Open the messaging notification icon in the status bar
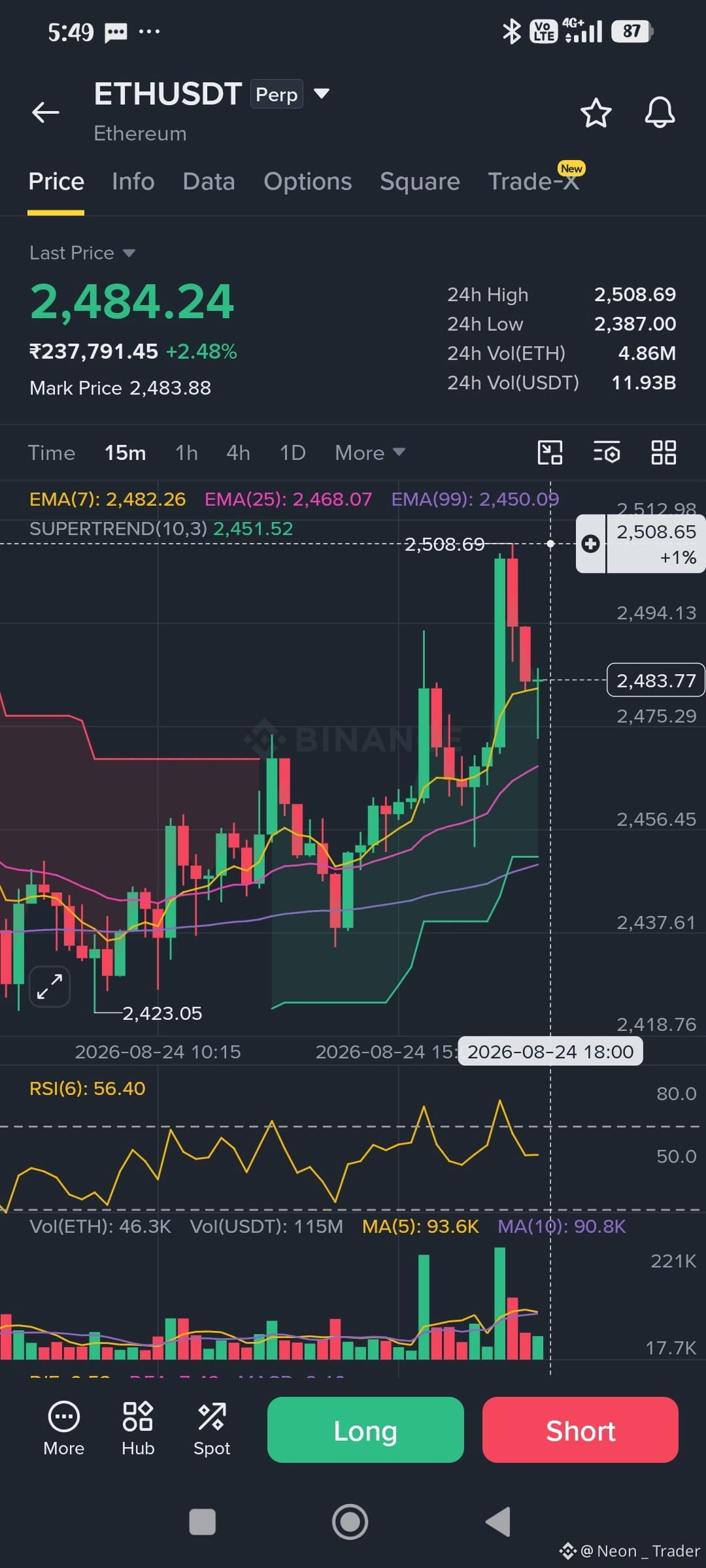The image size is (706, 1568). pyautogui.click(x=116, y=32)
